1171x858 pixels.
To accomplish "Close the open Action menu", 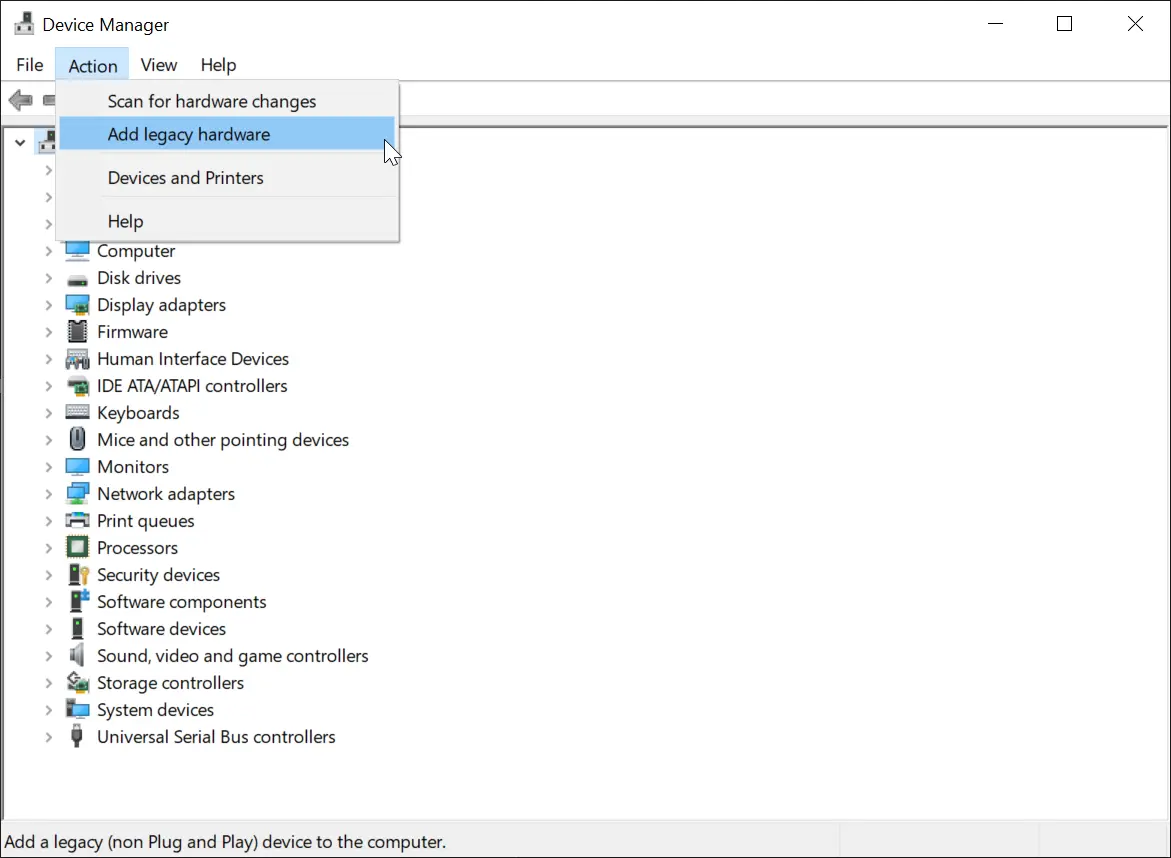I will 93,66.
